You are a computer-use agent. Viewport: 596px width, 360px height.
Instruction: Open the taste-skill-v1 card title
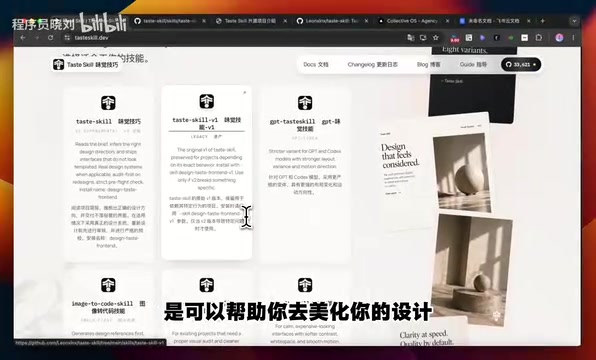[207, 124]
